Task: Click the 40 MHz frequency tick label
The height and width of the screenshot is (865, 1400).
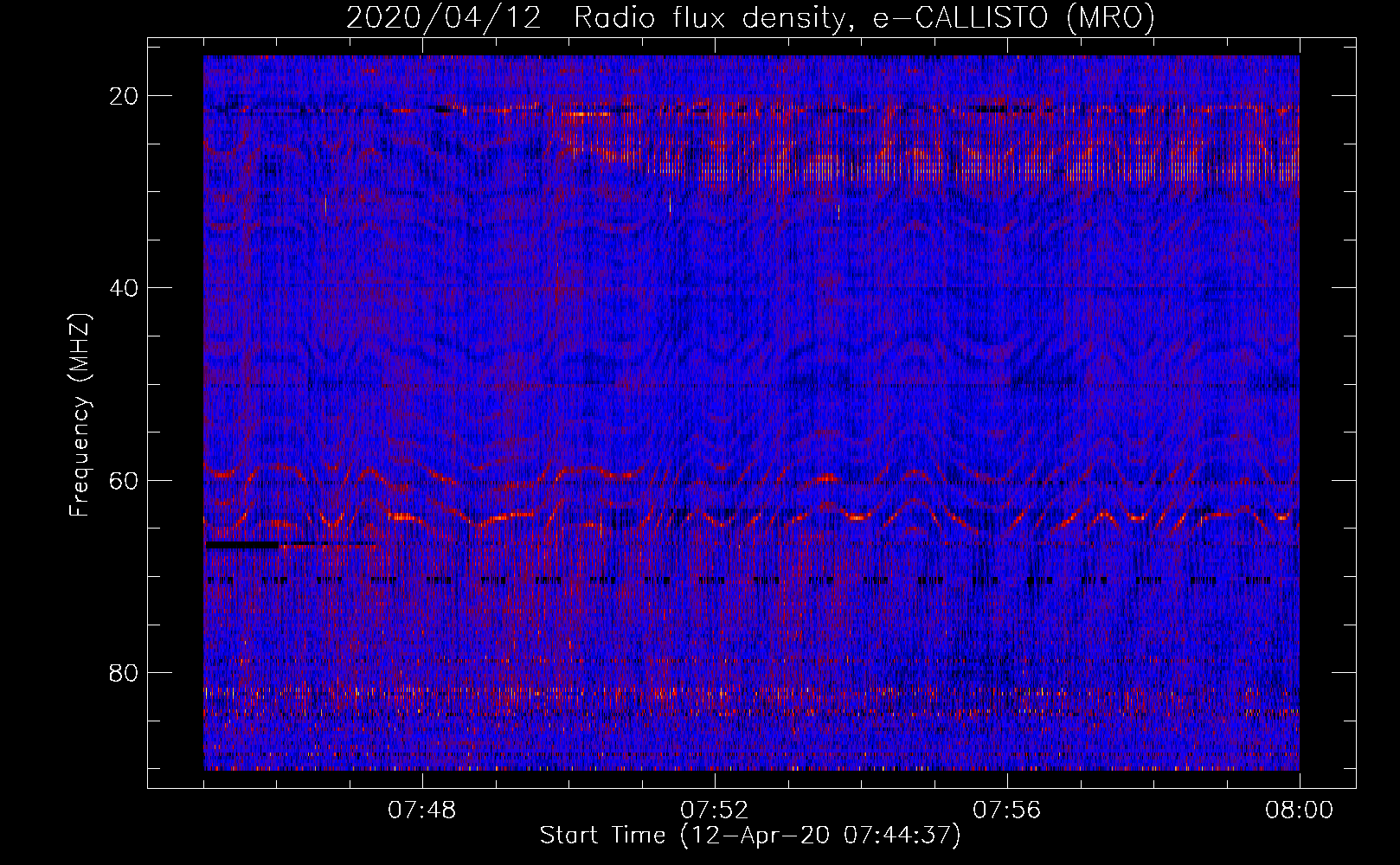Action: (125, 288)
